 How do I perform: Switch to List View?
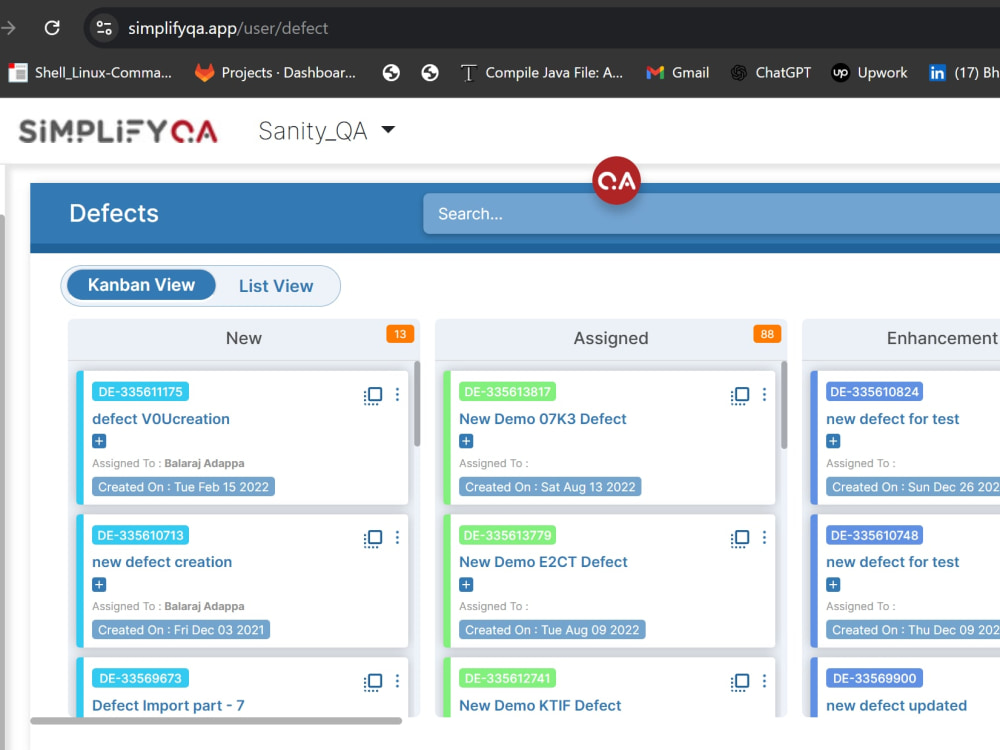[276, 286]
